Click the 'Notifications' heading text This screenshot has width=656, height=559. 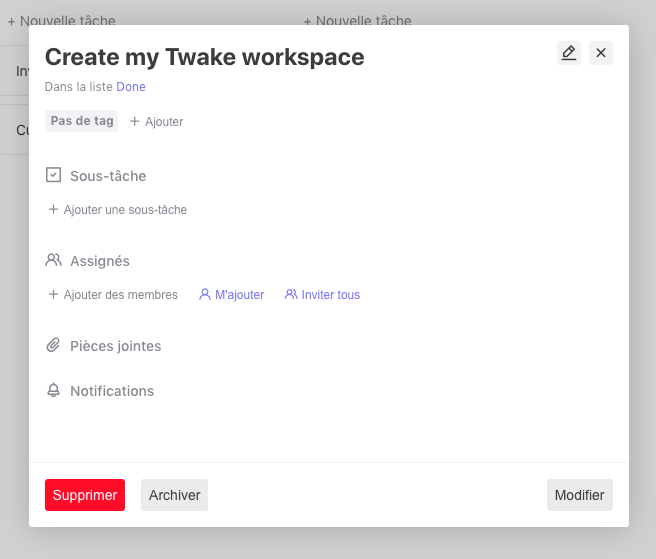click(x=112, y=391)
